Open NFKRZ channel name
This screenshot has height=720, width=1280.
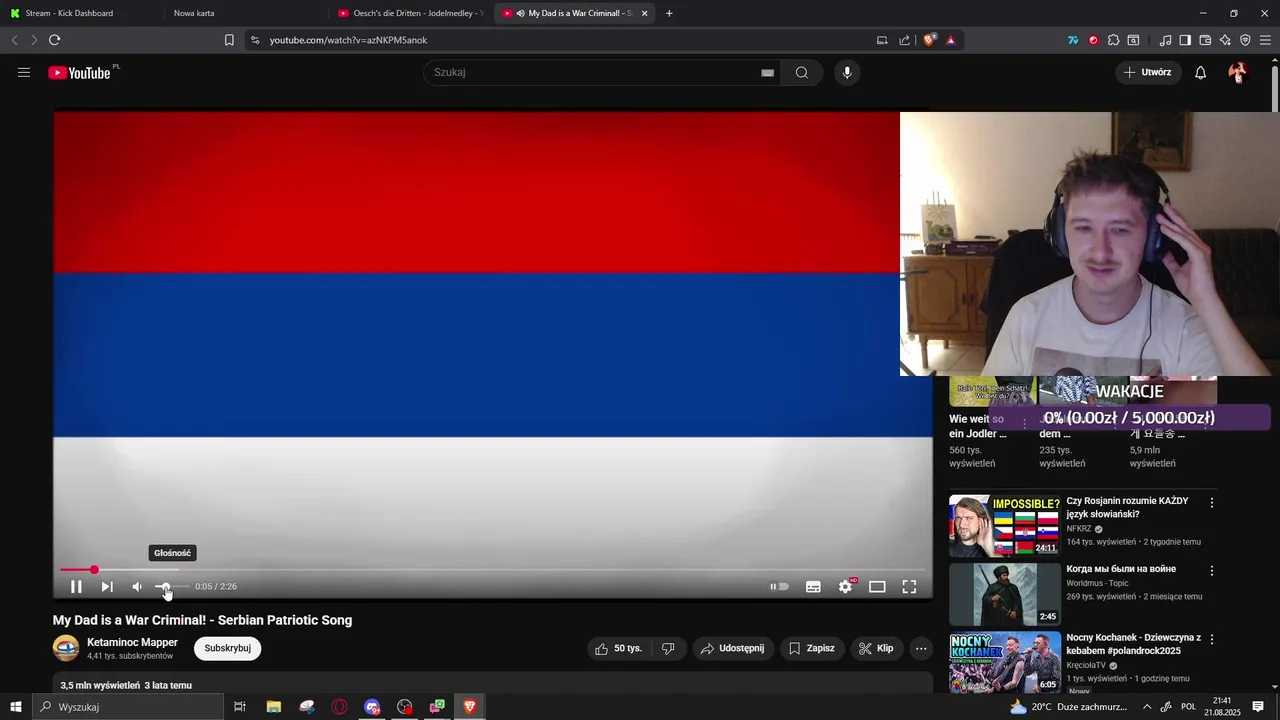(x=1079, y=529)
